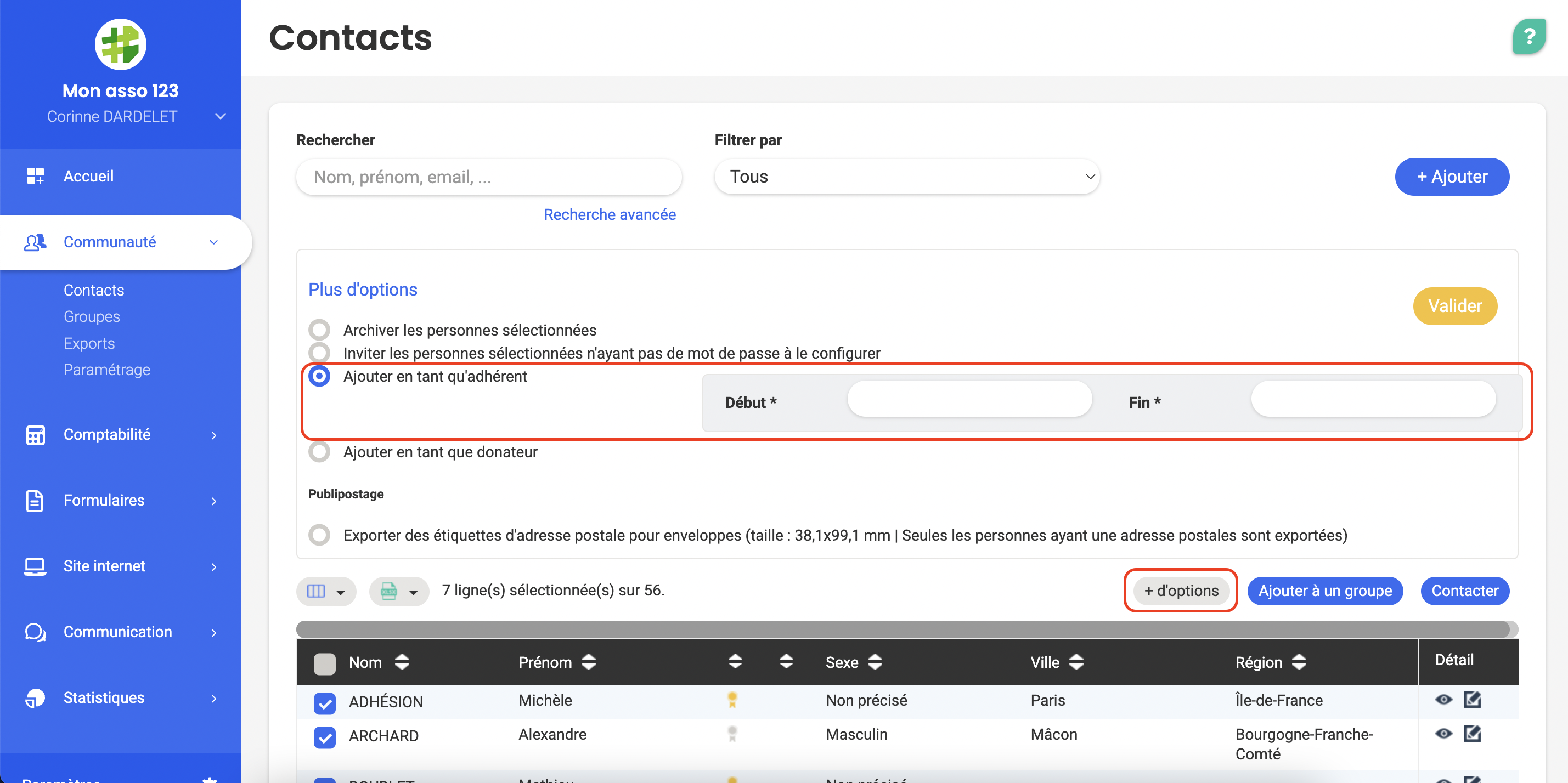The image size is (1568, 783).
Task: Click the yellow Valider button
Action: point(1455,306)
